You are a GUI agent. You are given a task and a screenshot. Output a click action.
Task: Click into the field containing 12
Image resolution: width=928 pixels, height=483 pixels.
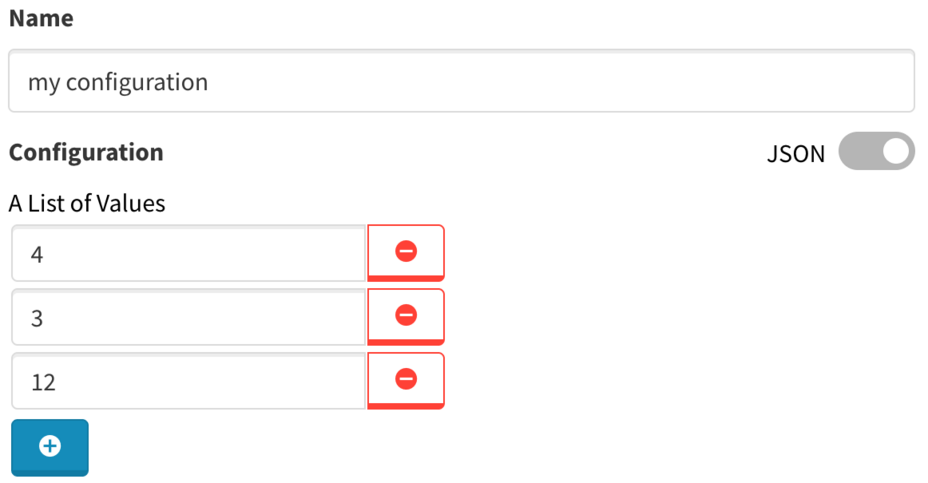coord(188,382)
